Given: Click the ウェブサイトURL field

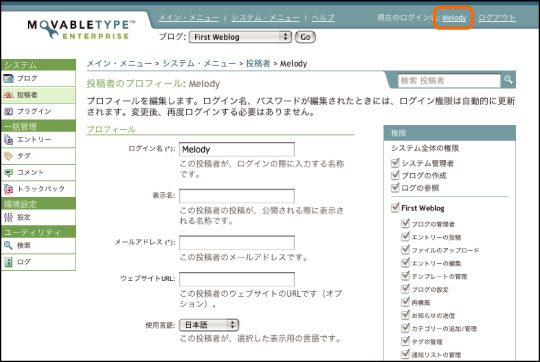Looking at the screenshot, I should [x=237, y=279].
